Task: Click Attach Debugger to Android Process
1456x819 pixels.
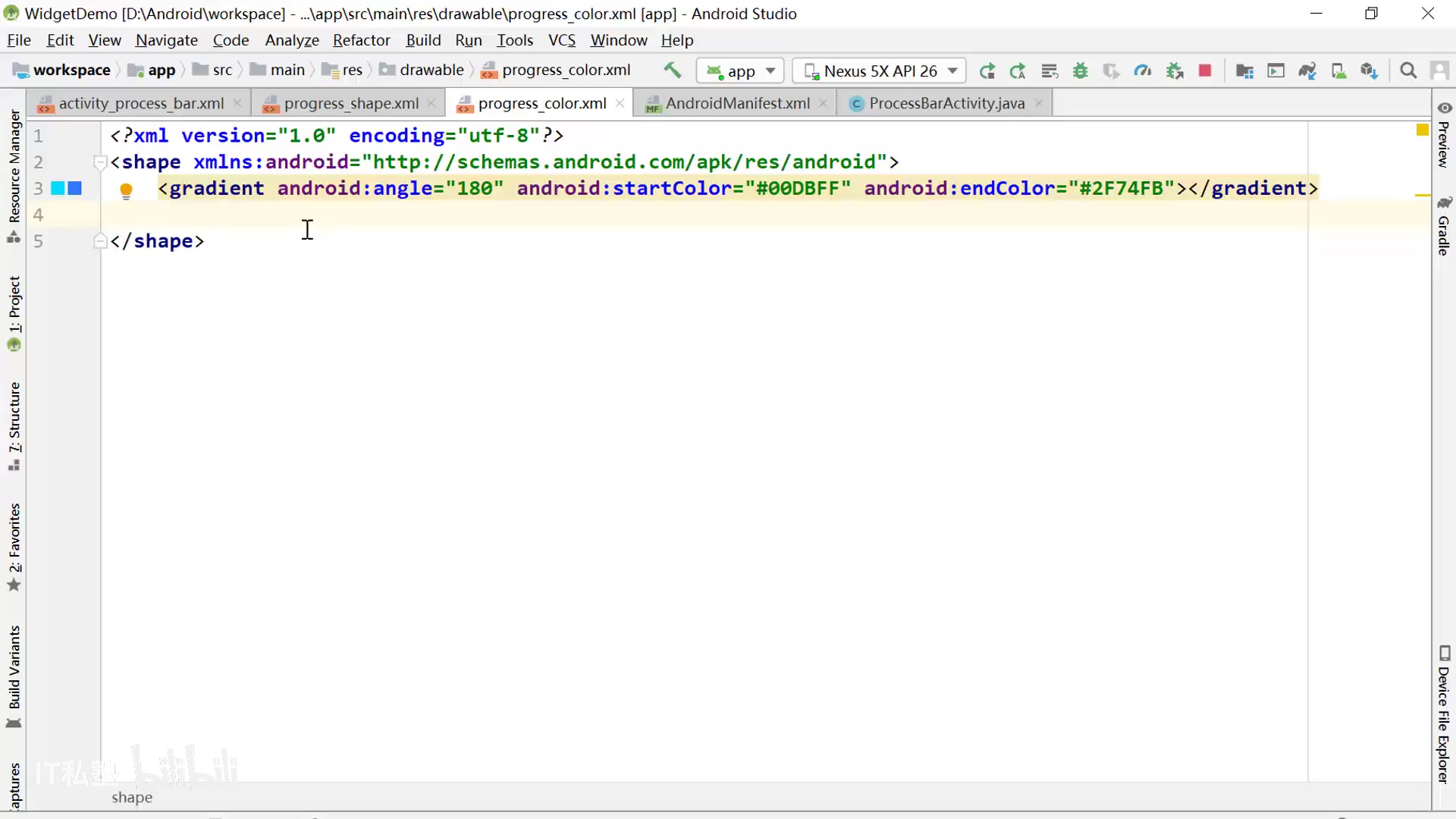Action: click(x=1175, y=71)
